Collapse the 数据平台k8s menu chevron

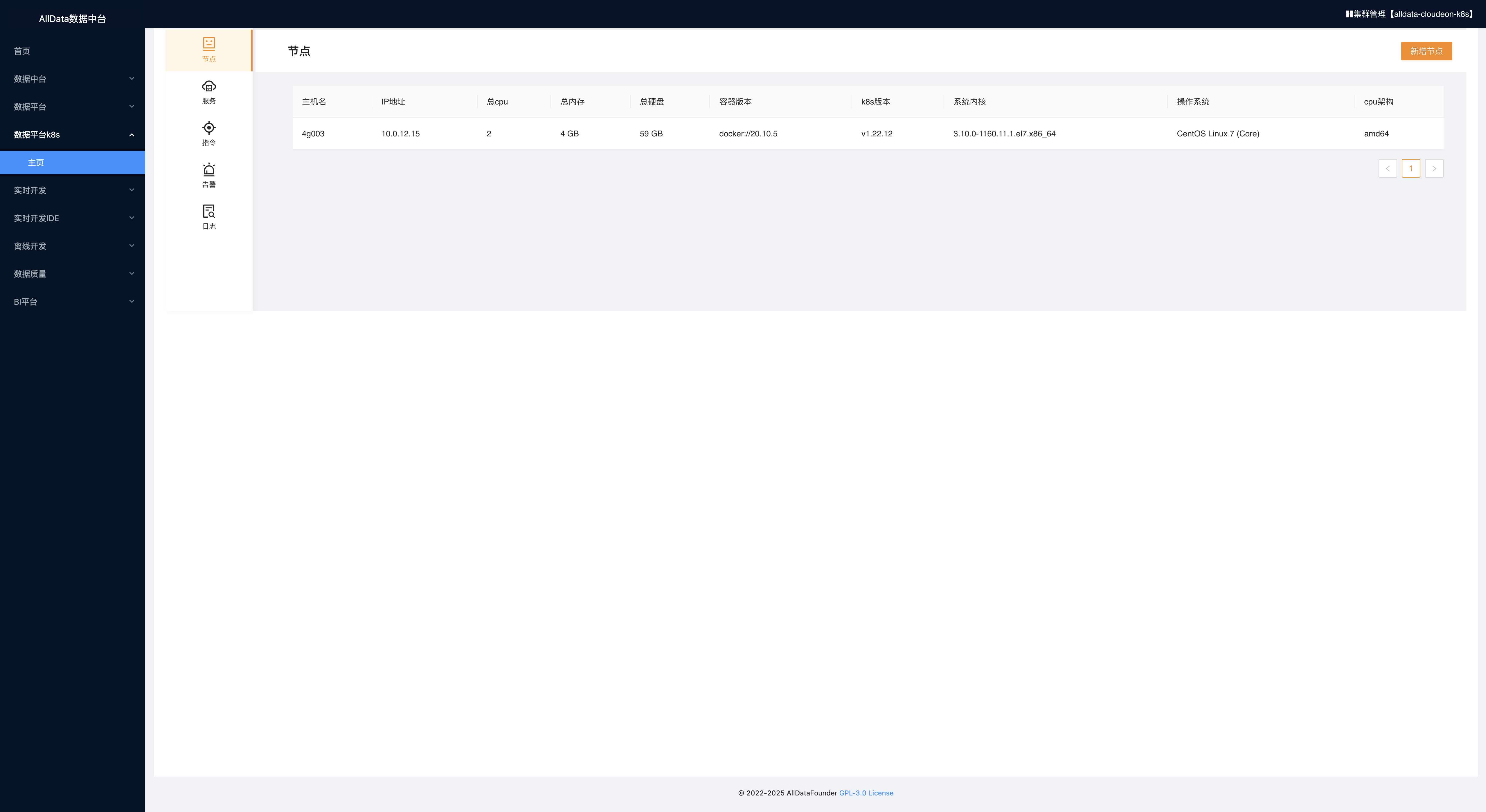click(132, 134)
